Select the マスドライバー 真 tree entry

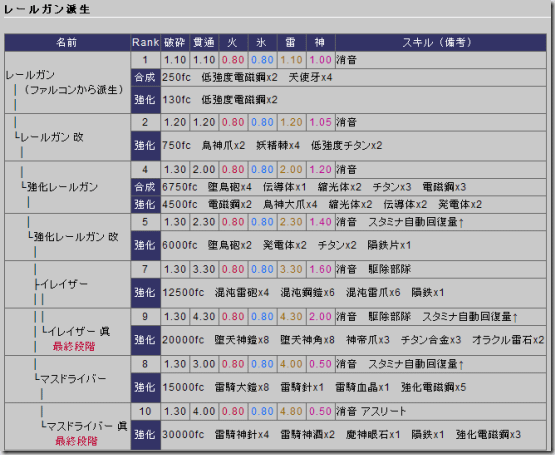coord(87,426)
